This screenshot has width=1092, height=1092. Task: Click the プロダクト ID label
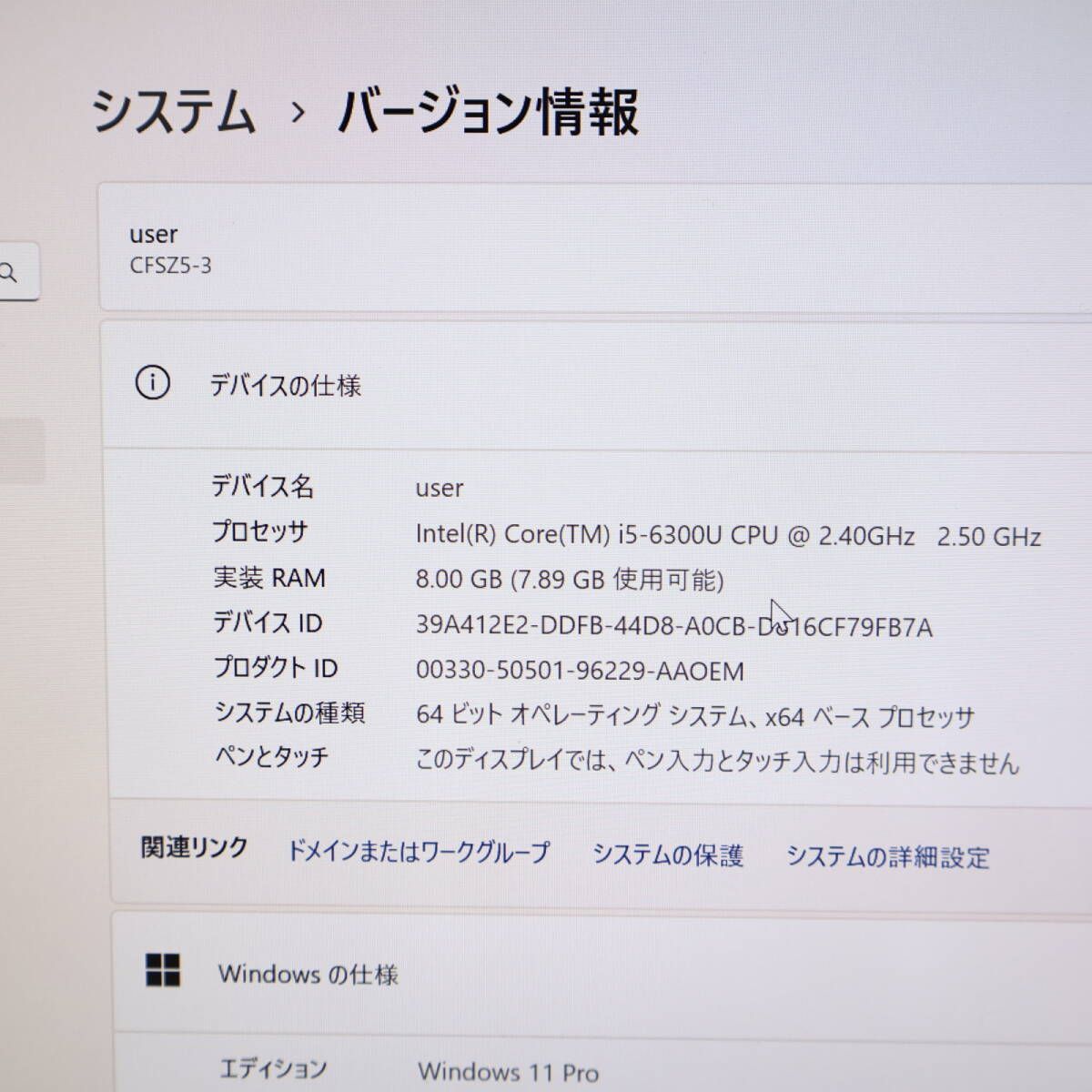tap(276, 668)
